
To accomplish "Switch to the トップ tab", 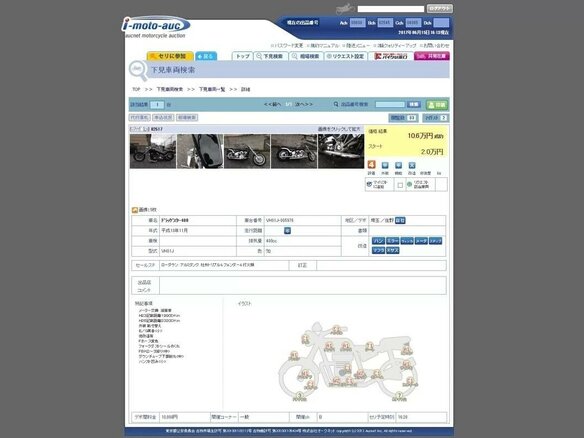I will (x=242, y=56).
